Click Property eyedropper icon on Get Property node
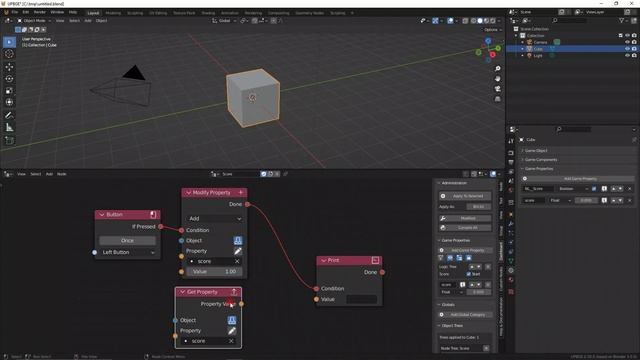 point(231,331)
